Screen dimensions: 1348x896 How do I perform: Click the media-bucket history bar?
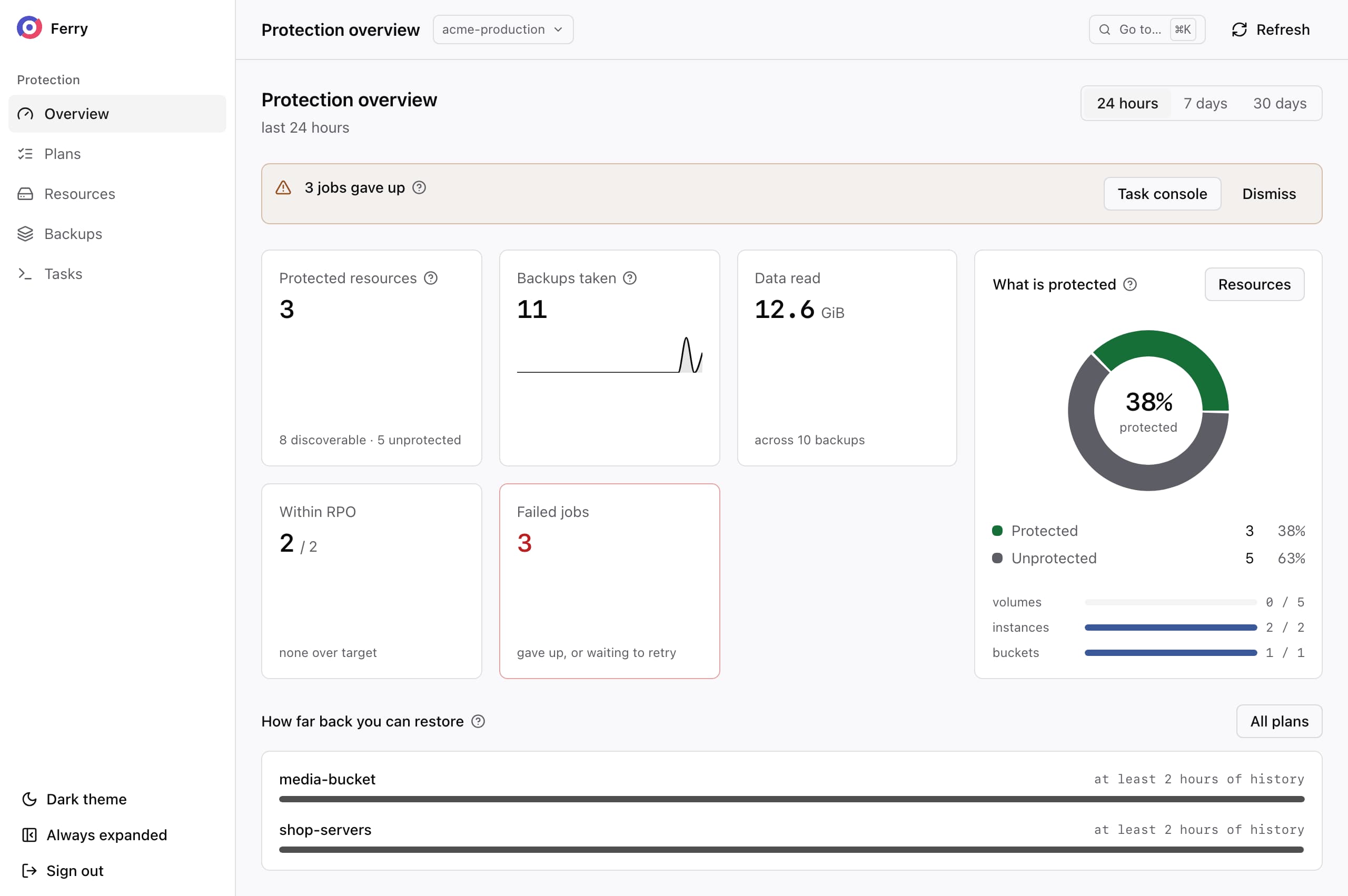[x=791, y=800]
